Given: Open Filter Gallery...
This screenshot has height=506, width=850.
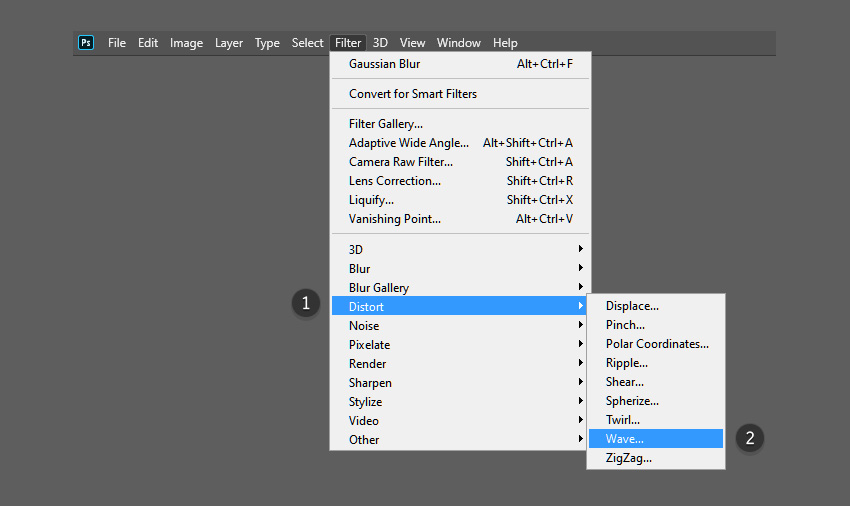Looking at the screenshot, I should tap(461, 124).
